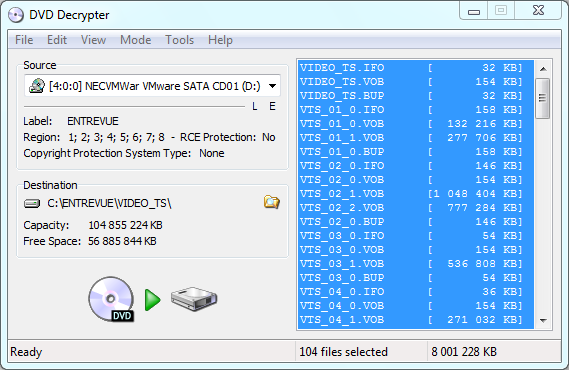Start decrypting with the DVD disc icon
Image resolution: width=569 pixels, height=370 pixels.
coord(112,299)
